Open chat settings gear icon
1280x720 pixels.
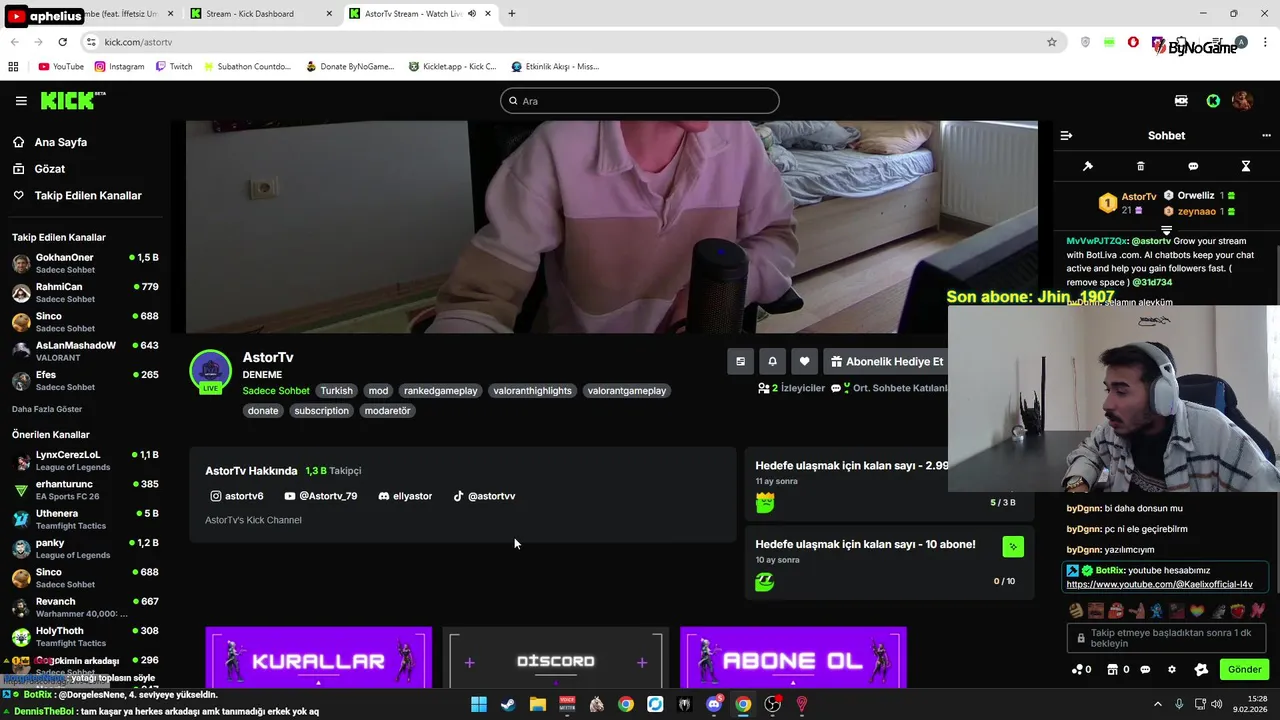(1172, 669)
